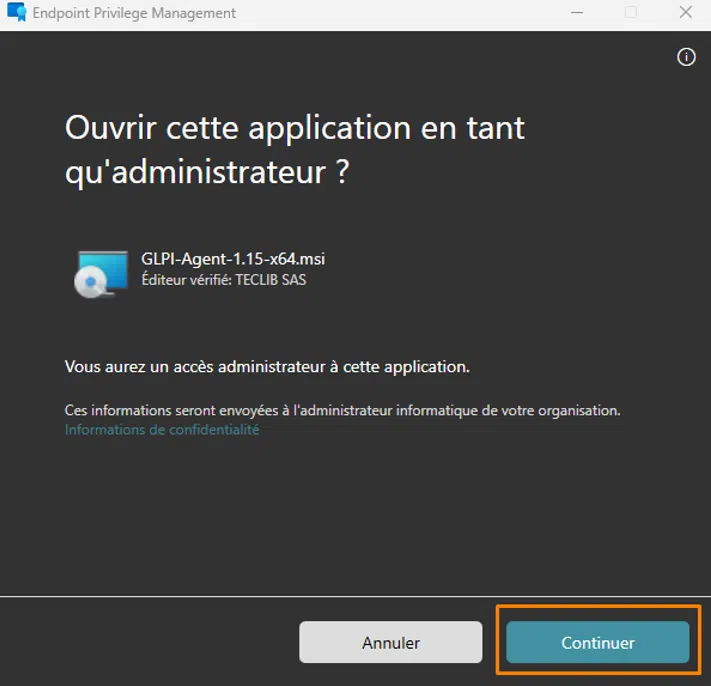This screenshot has width=711, height=686.
Task: Select the file name GLPI-Agent-1.15-x64.msi
Action: coord(233,259)
